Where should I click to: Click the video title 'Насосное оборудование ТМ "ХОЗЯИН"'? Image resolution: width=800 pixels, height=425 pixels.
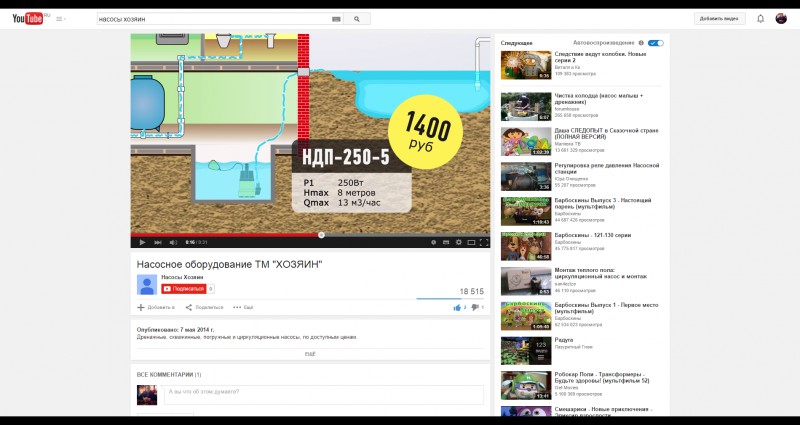pyautogui.click(x=230, y=264)
